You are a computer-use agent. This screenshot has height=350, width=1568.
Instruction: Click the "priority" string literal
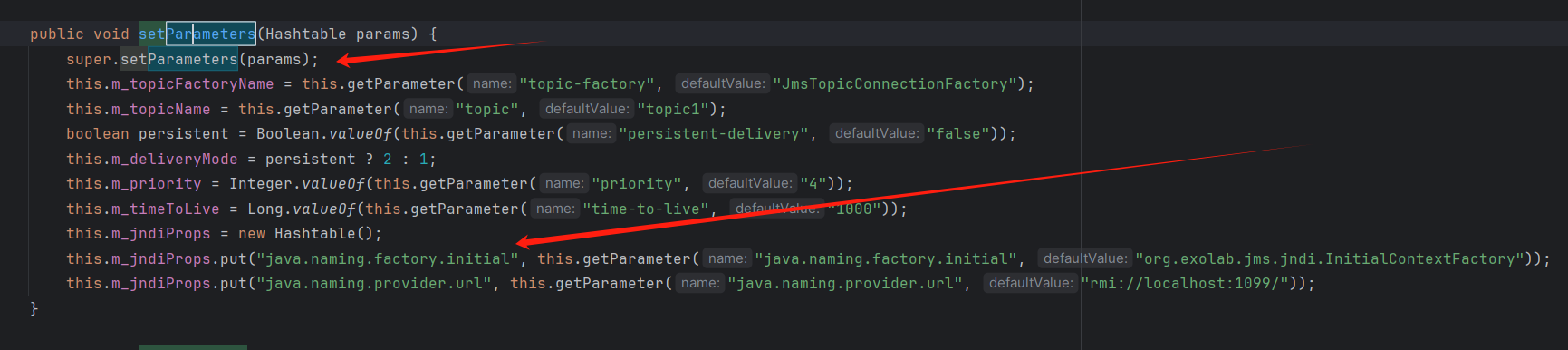636,183
